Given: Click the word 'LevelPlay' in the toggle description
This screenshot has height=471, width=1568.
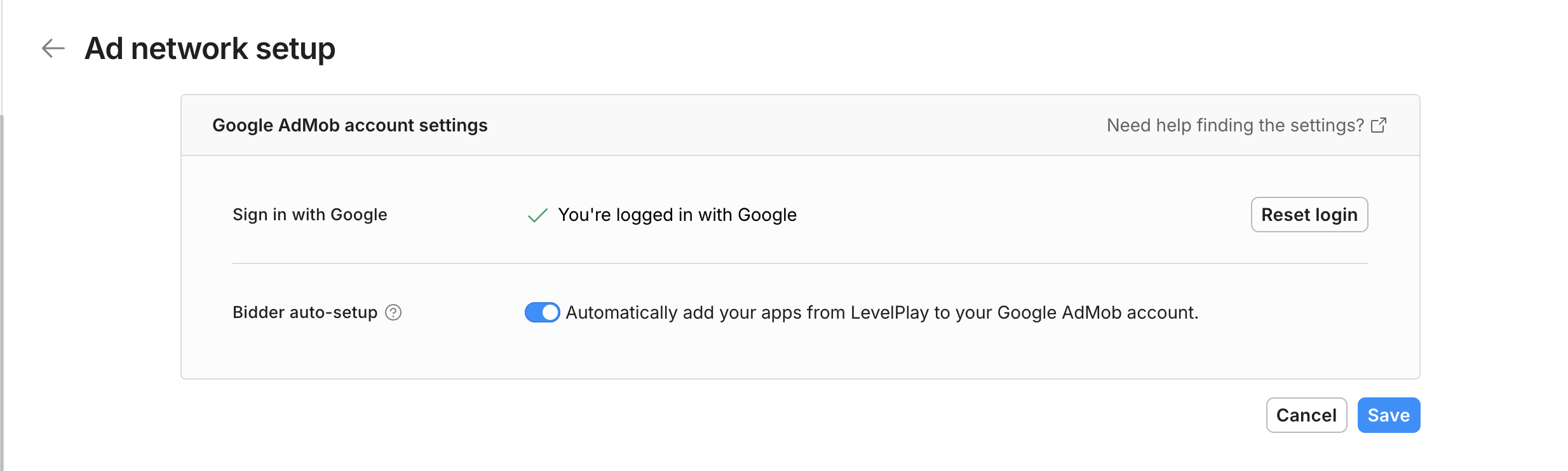Looking at the screenshot, I should (889, 312).
